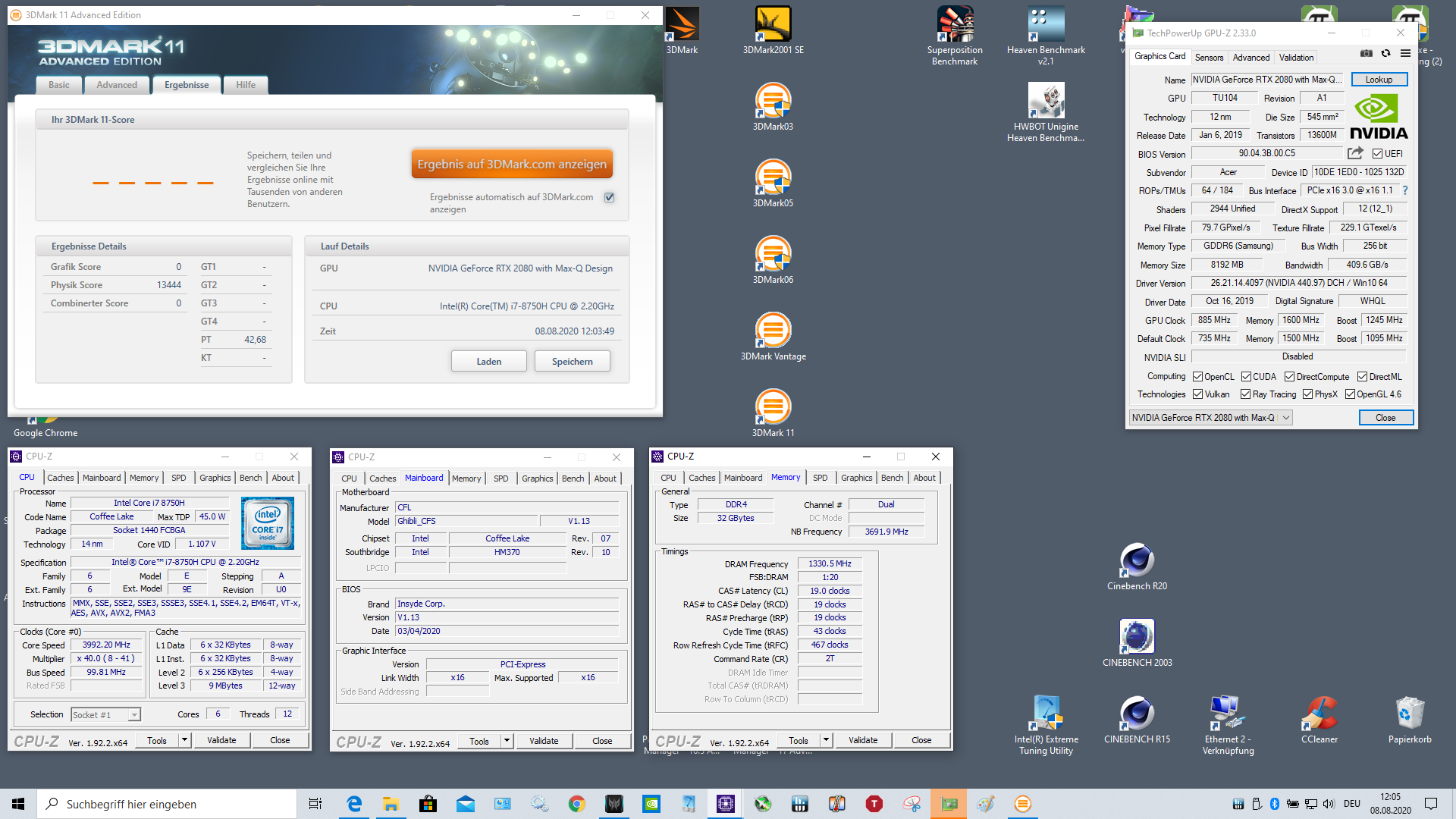This screenshot has width=1456, height=819.
Task: Open the 3DMark desktop shortcut
Action: point(682,30)
